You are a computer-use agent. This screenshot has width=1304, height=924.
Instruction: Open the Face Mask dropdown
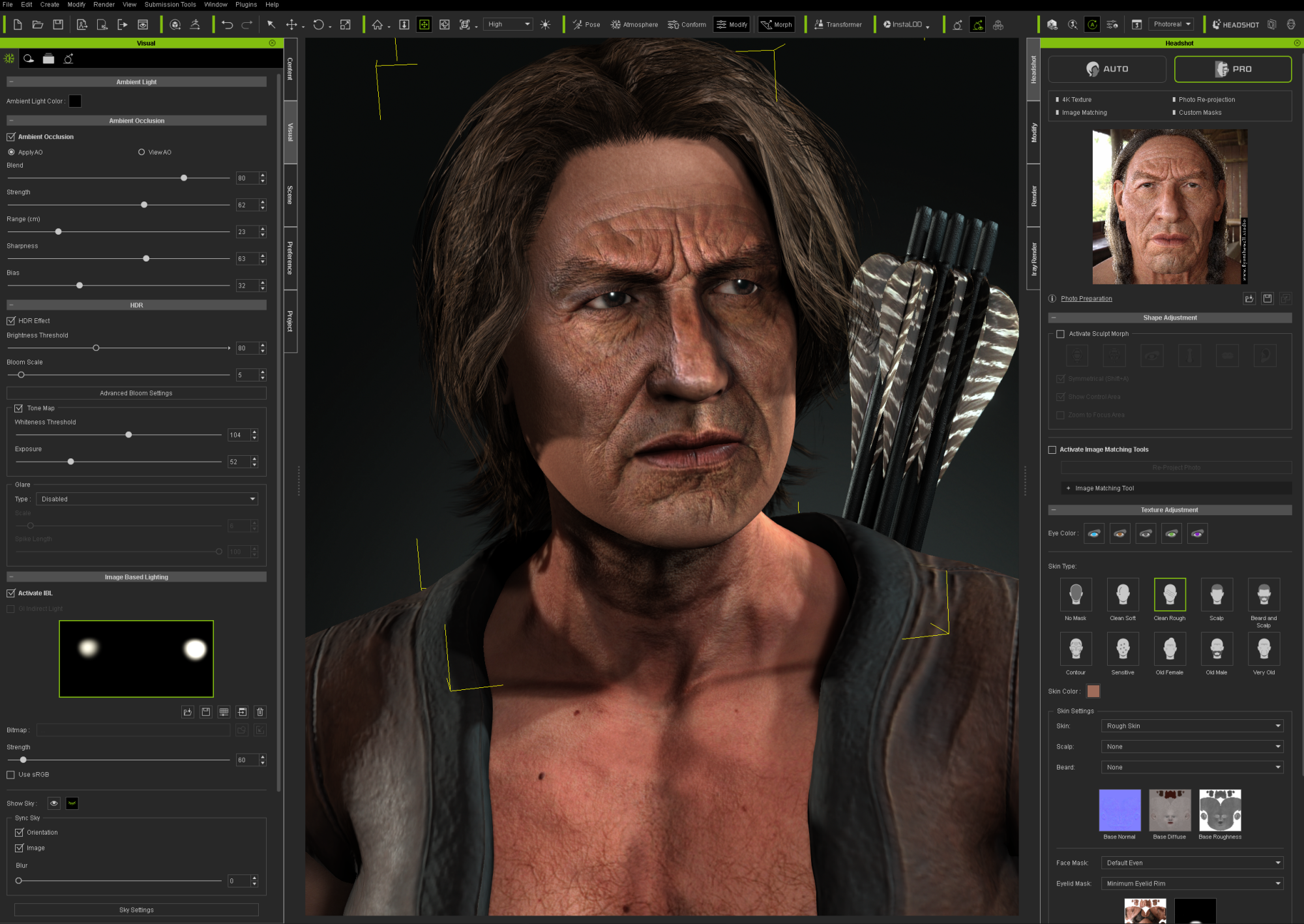[1193, 863]
